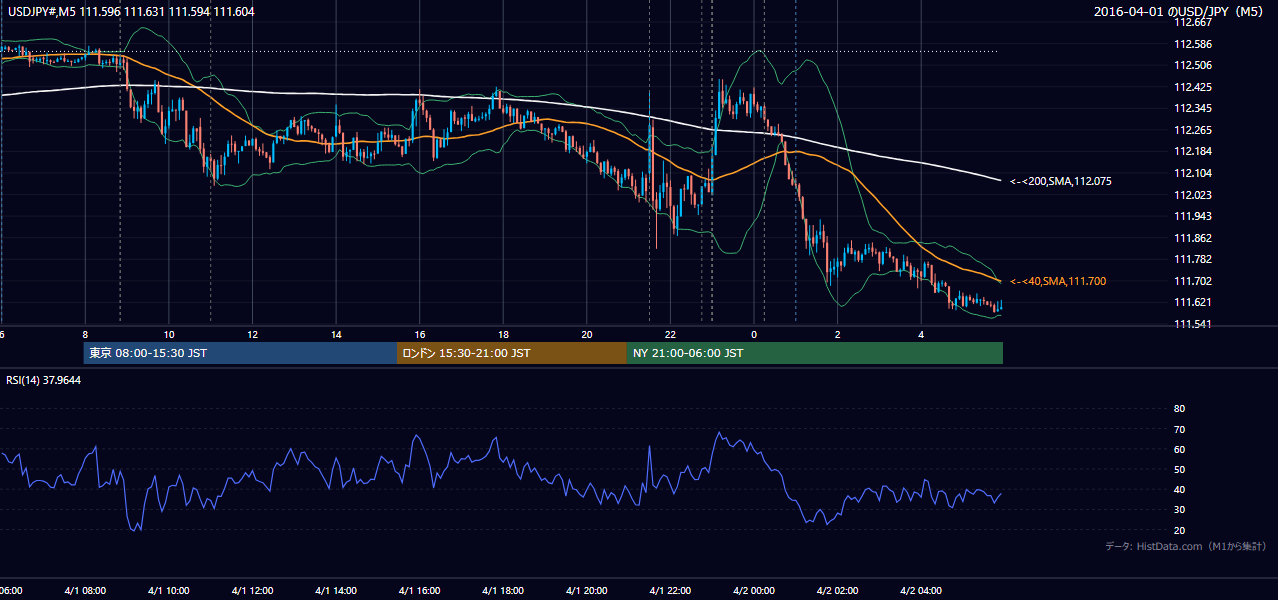
Task: Click the 112.023 price axis value
Action: [x=1192, y=195]
